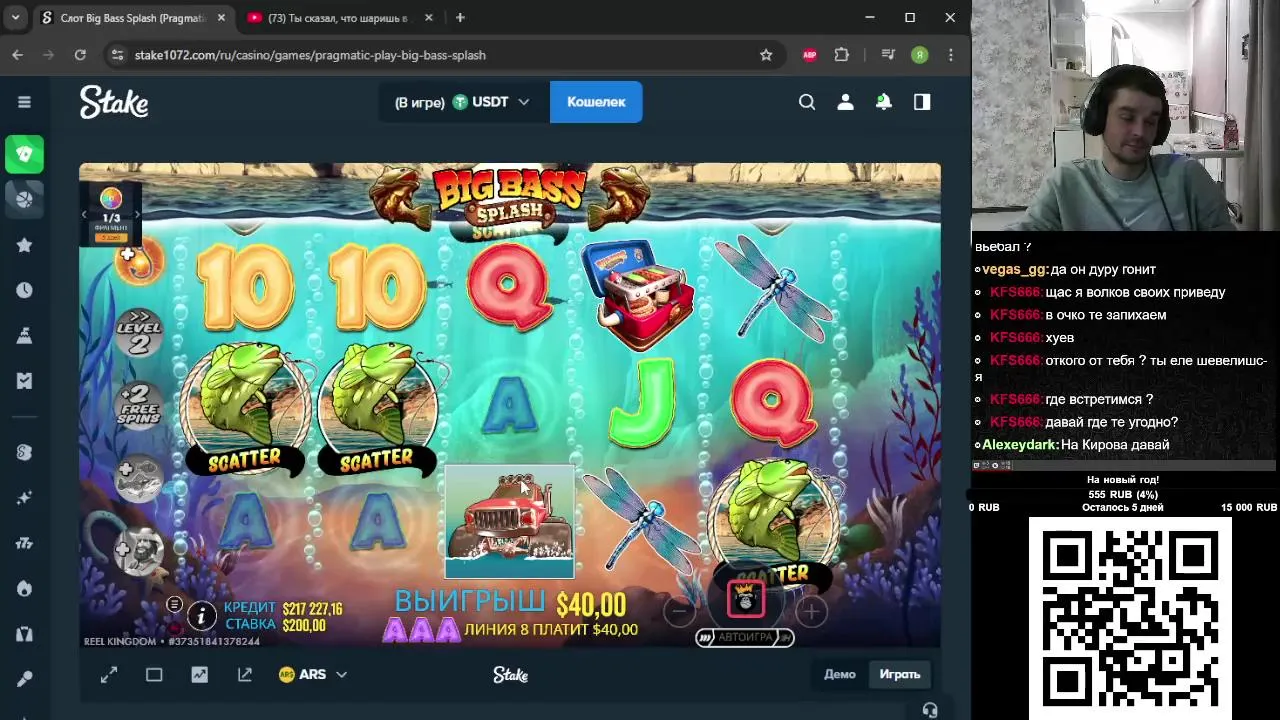
Task: Open the ARS display currency dropdown
Action: [313, 675]
